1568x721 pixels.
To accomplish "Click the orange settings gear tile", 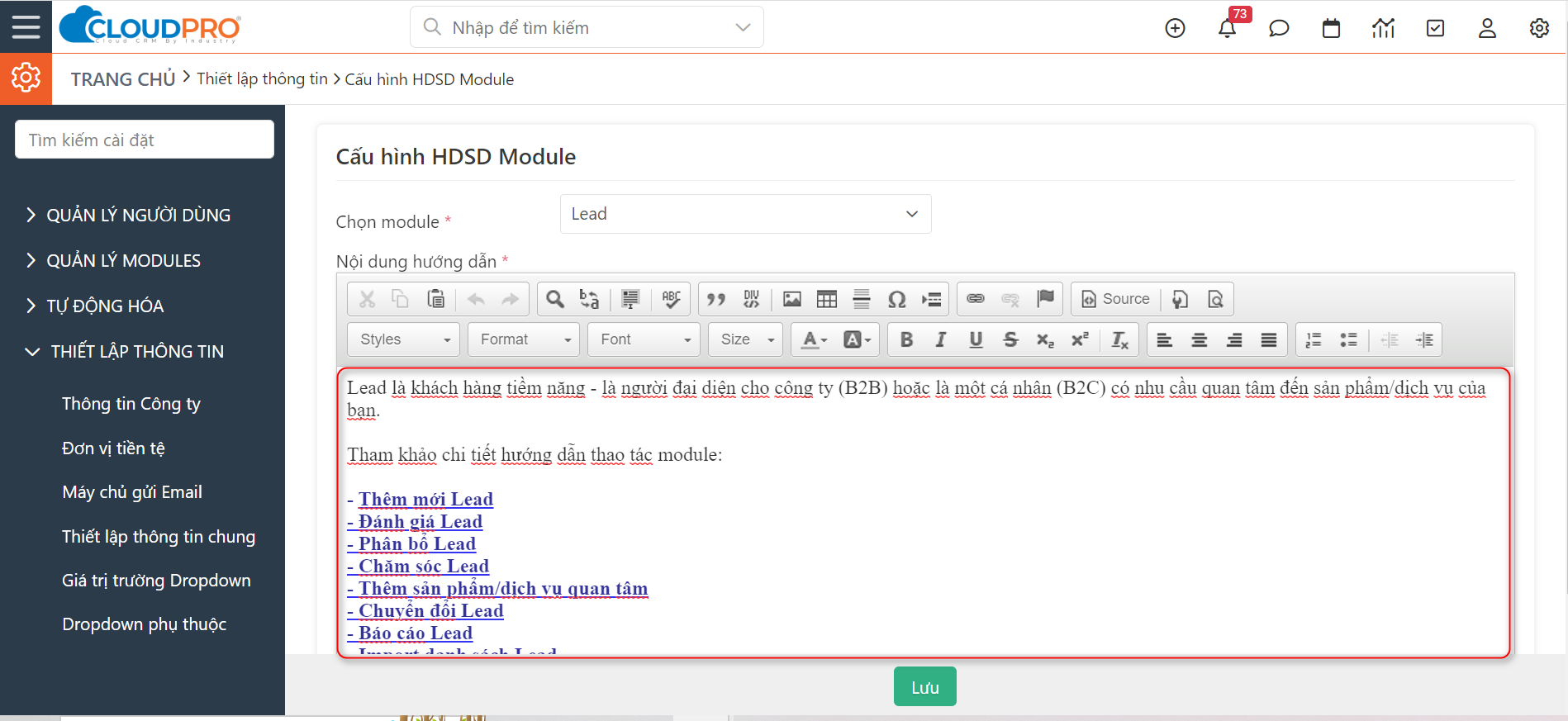I will coord(26,78).
